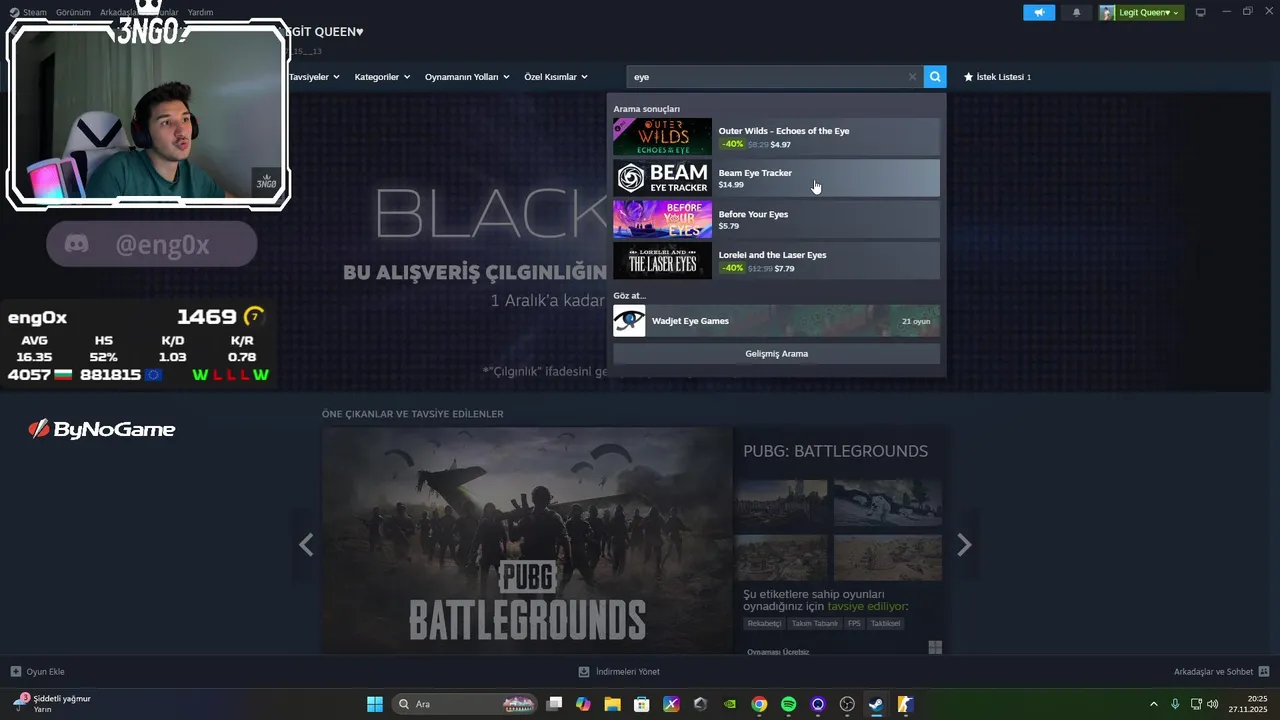Open the İstek Listesi wishlist link
Screen dimensions: 1280x720
(997, 77)
